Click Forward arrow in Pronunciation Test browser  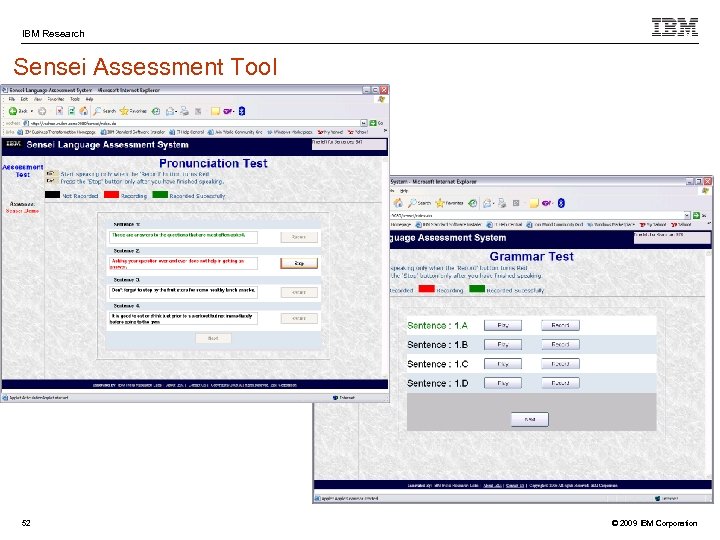pos(42,111)
